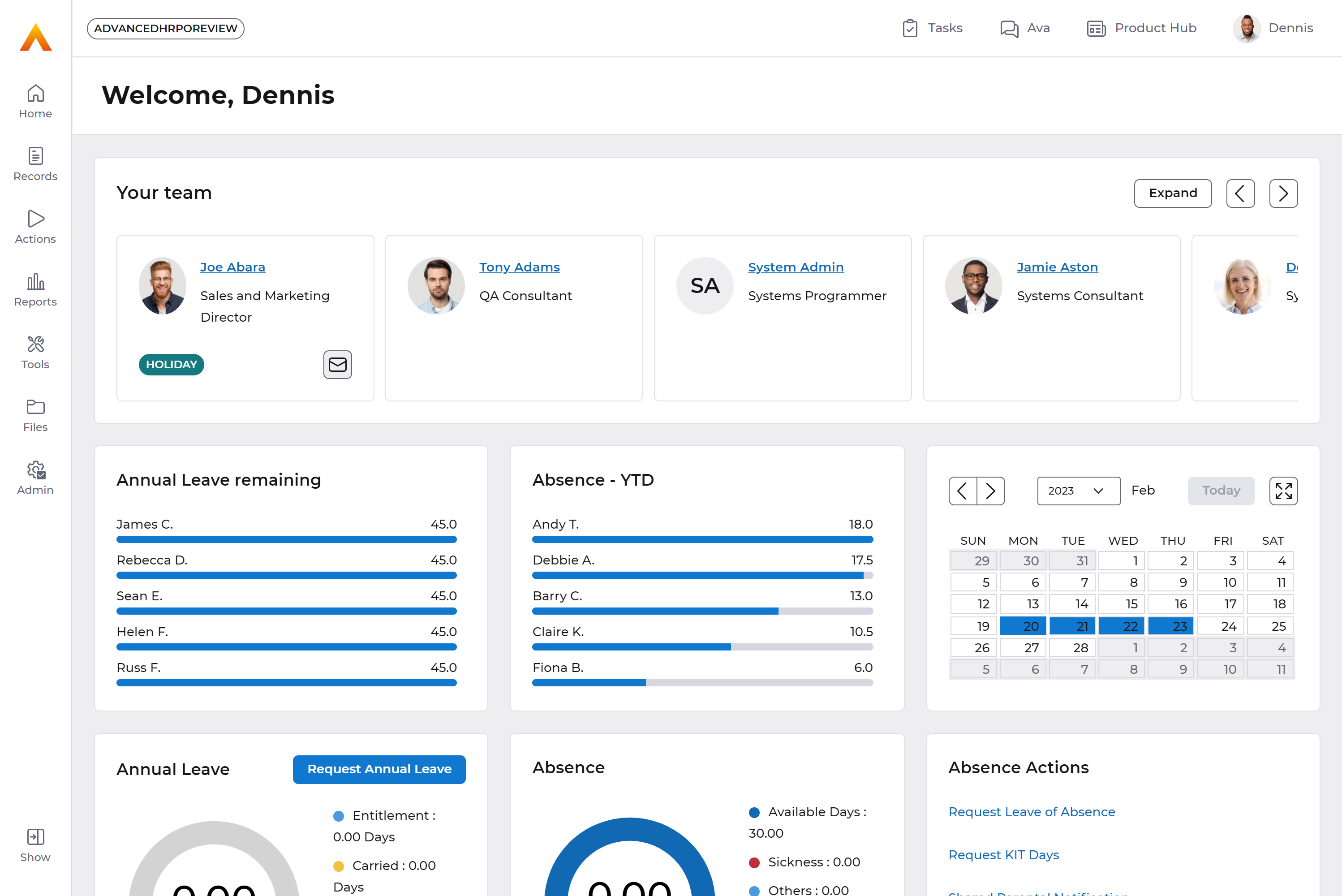This screenshot has width=1342, height=896.
Task: Open the 2023 year dropdown
Action: coord(1077,490)
